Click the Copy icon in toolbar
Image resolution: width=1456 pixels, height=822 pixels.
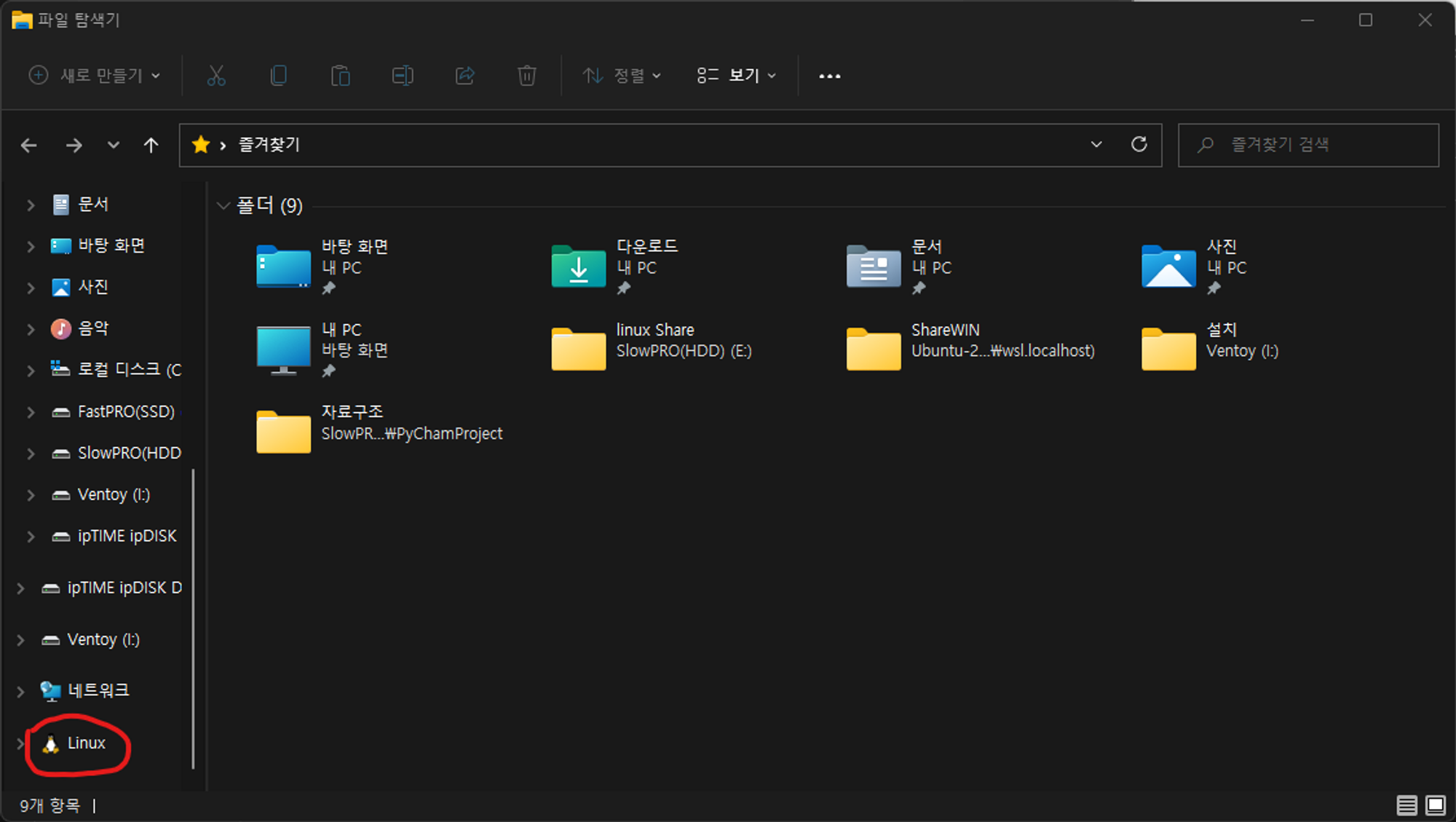coord(278,76)
